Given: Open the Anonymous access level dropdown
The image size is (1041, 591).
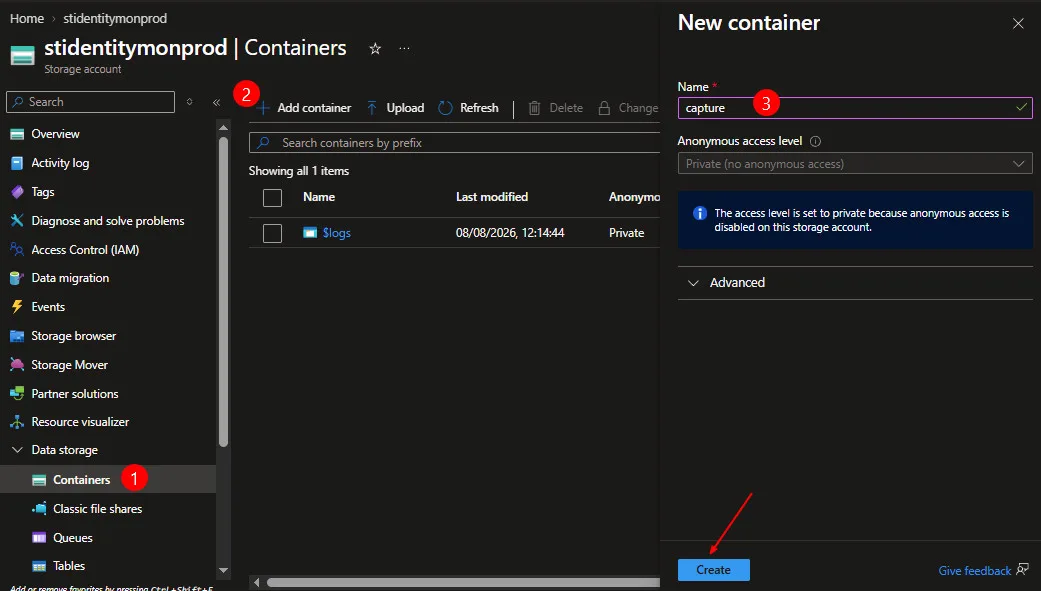Looking at the screenshot, I should [x=855, y=163].
